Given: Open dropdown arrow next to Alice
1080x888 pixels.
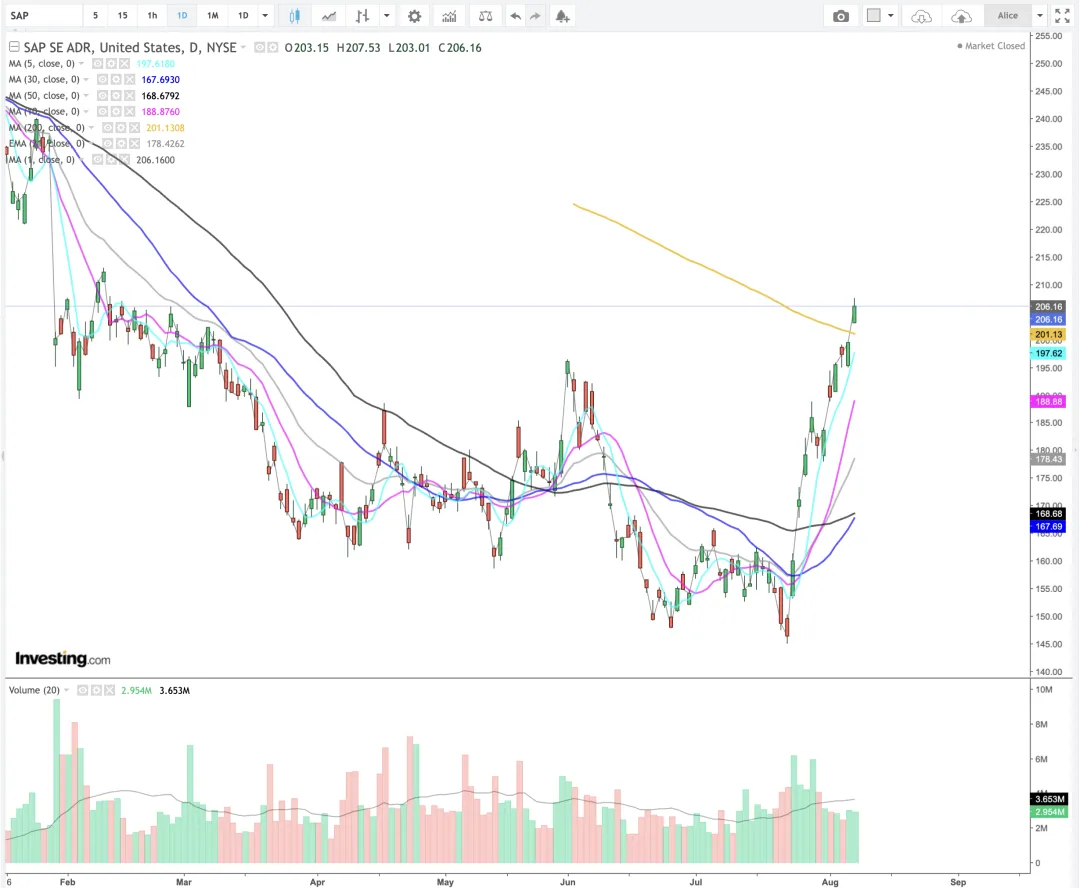Looking at the screenshot, I should click(1040, 16).
